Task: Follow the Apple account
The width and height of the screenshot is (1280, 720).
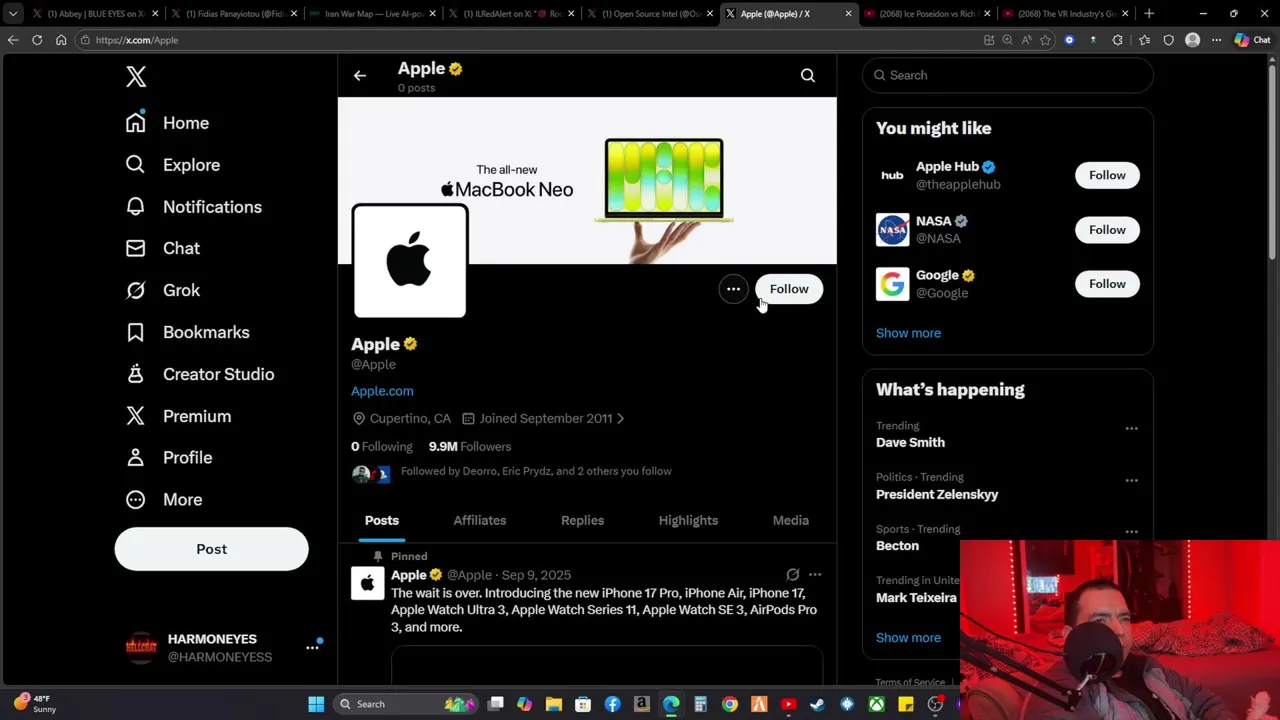Action: tap(789, 289)
